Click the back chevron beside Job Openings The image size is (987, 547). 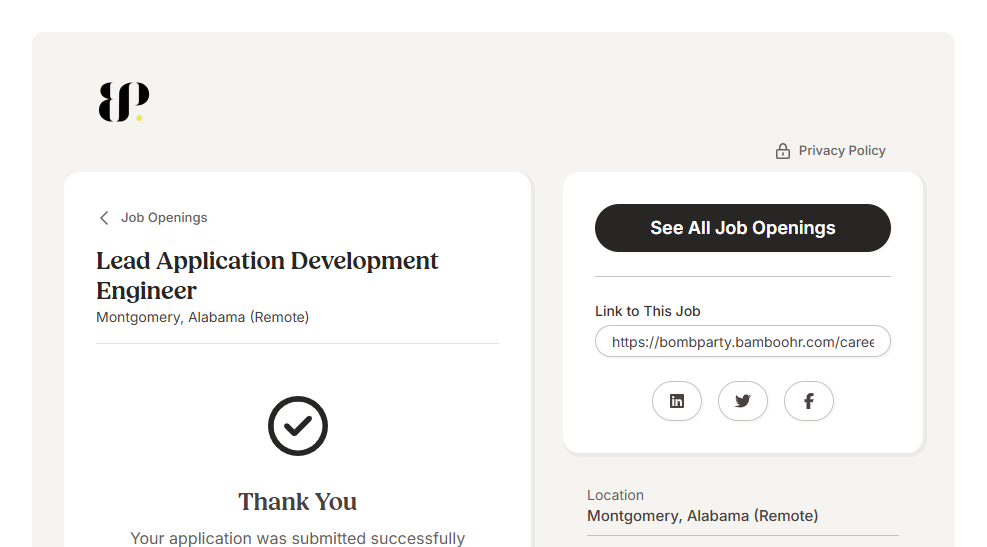point(104,218)
